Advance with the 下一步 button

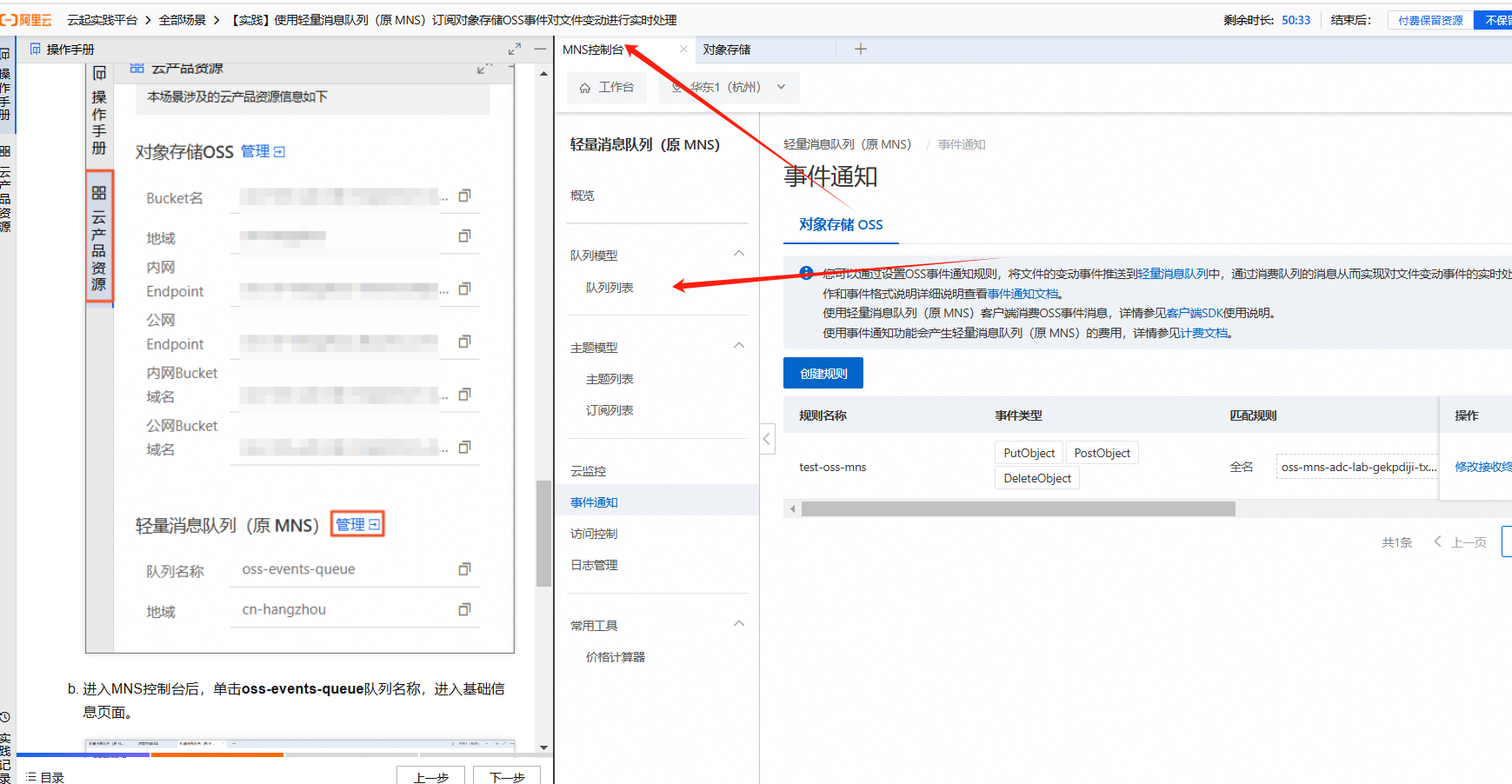507,775
